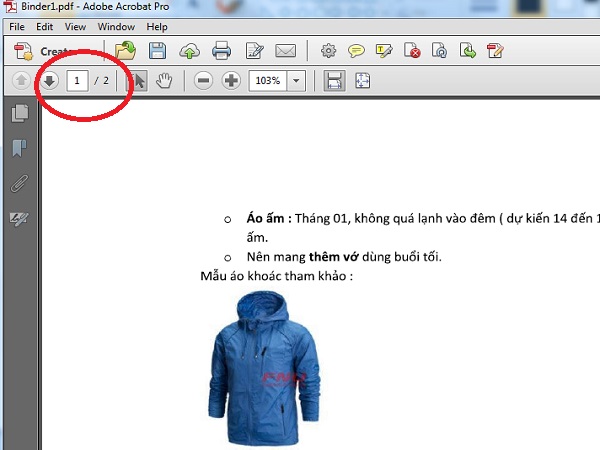Image resolution: width=600 pixels, height=450 pixels.
Task: Click the text 'Mẫu áo khoác tham khảo'
Action: click(x=273, y=276)
